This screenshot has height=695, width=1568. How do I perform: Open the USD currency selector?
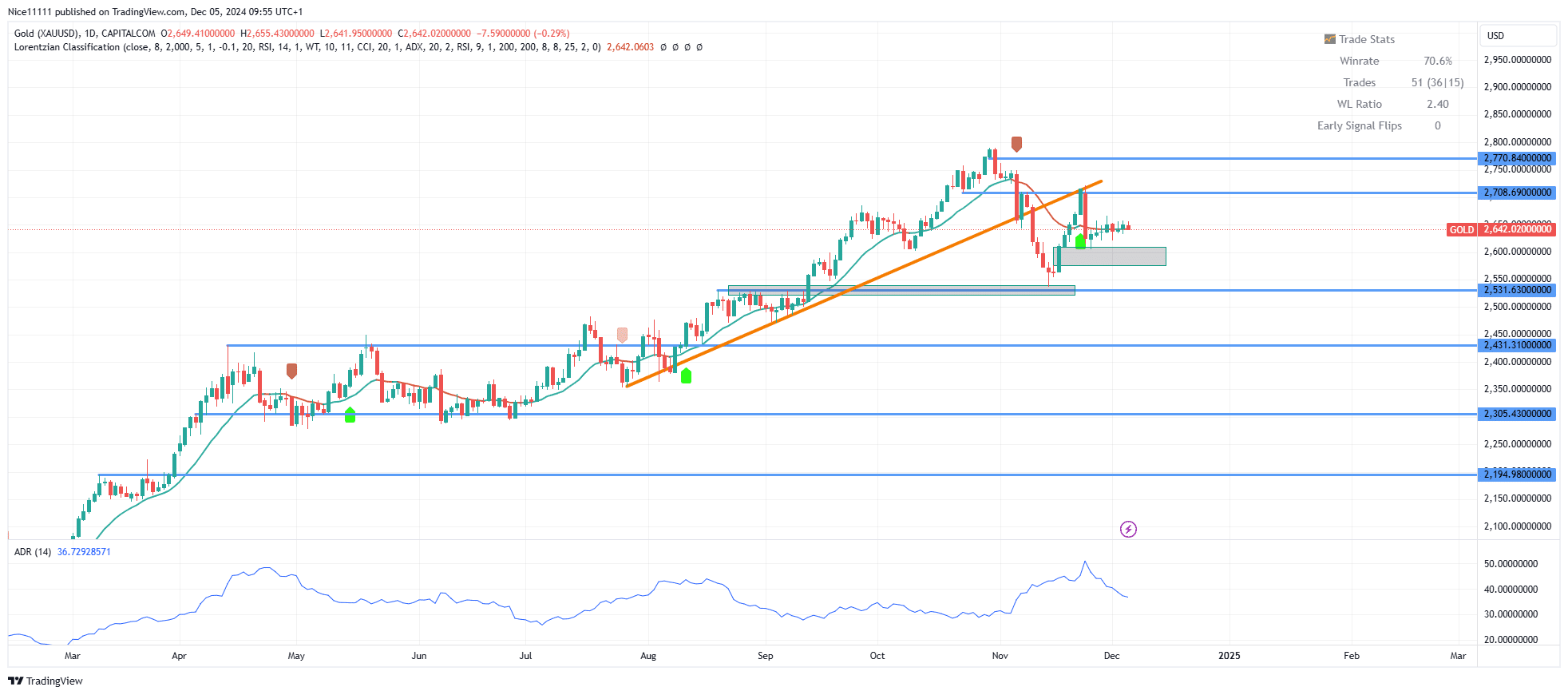1519,35
